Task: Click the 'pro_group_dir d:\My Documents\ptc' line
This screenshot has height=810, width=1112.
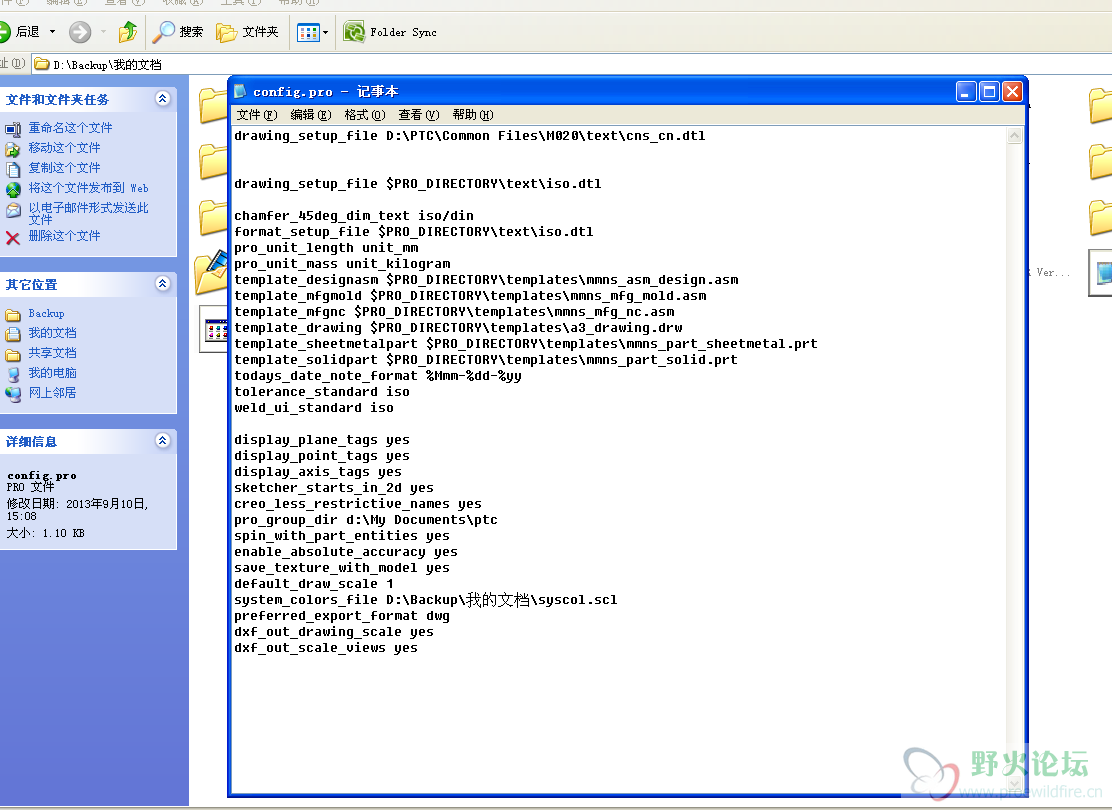Action: [366, 520]
